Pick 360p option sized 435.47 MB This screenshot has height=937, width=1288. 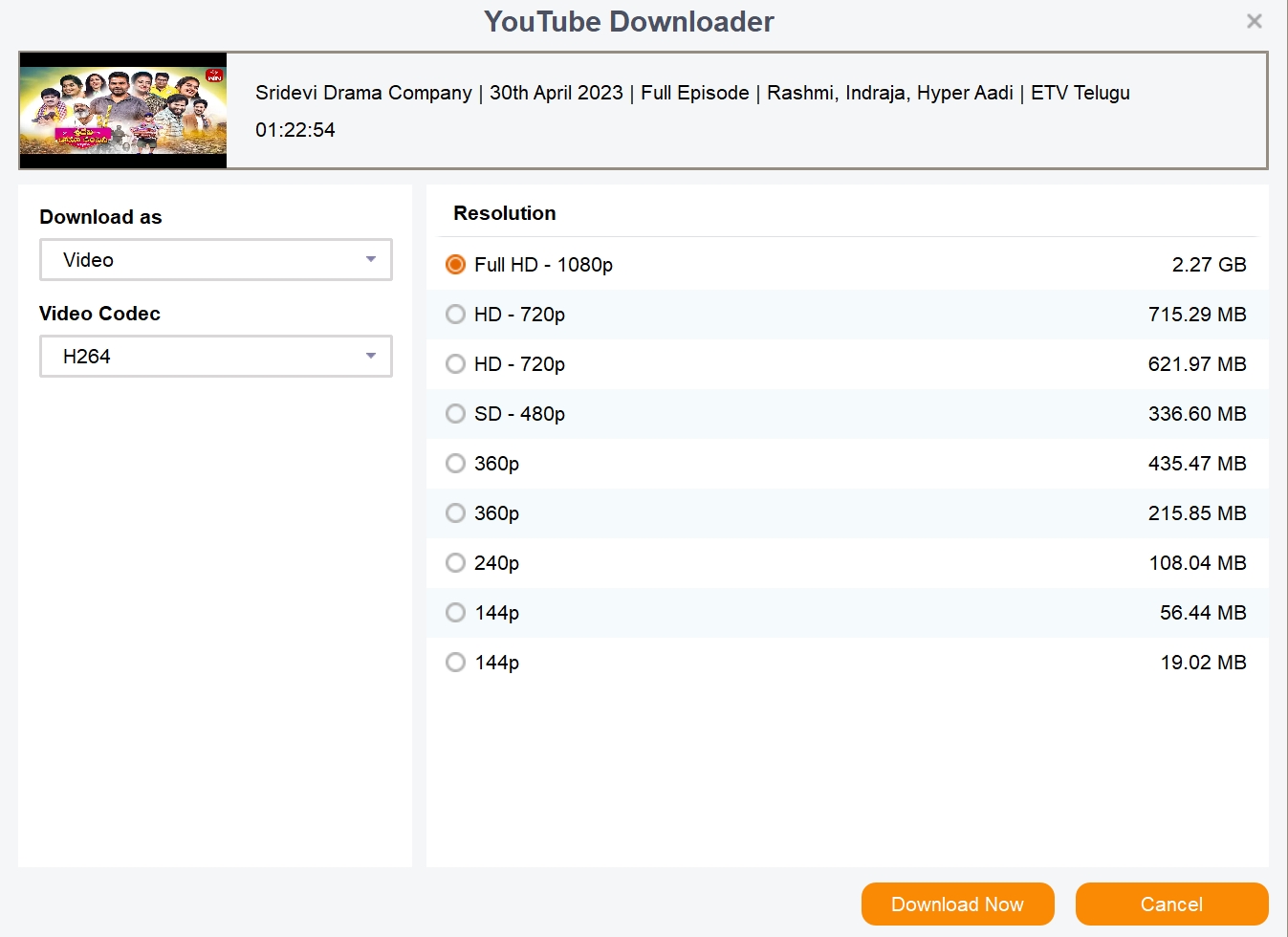click(x=456, y=464)
